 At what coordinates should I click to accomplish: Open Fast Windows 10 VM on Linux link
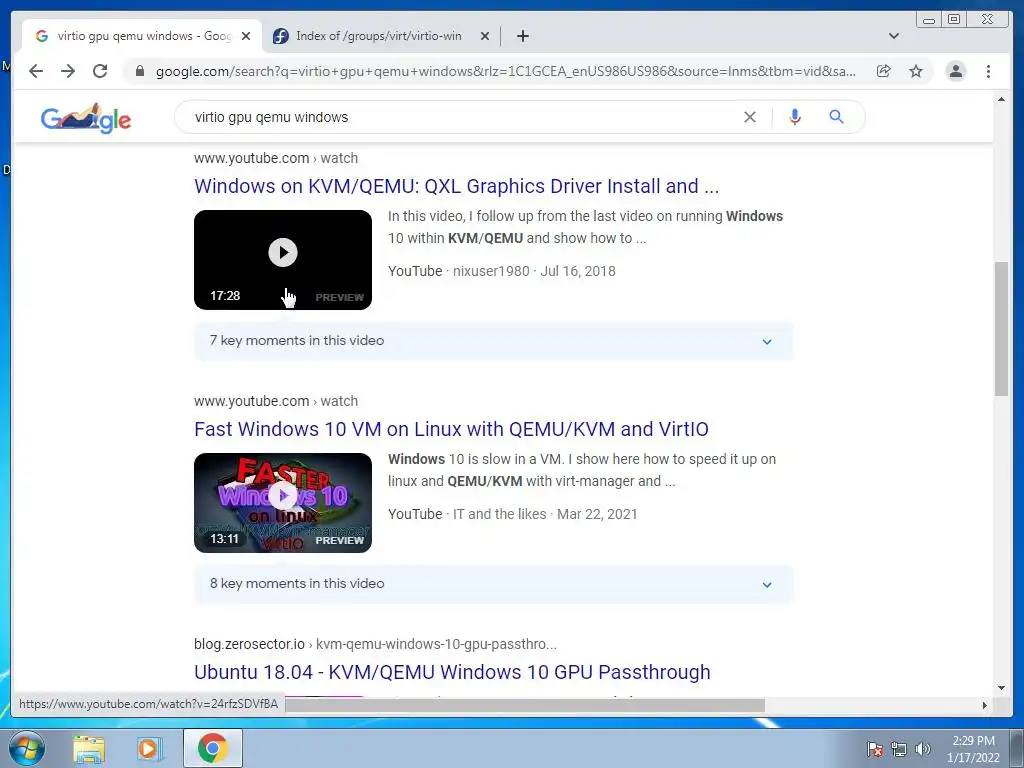point(451,429)
